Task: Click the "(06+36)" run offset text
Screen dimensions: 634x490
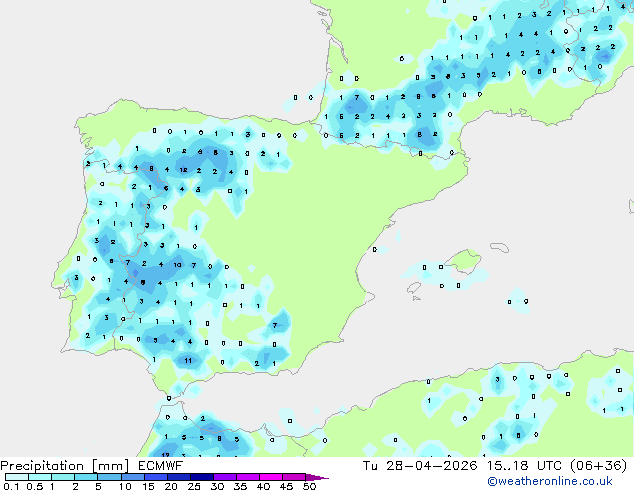Action: [598, 466]
